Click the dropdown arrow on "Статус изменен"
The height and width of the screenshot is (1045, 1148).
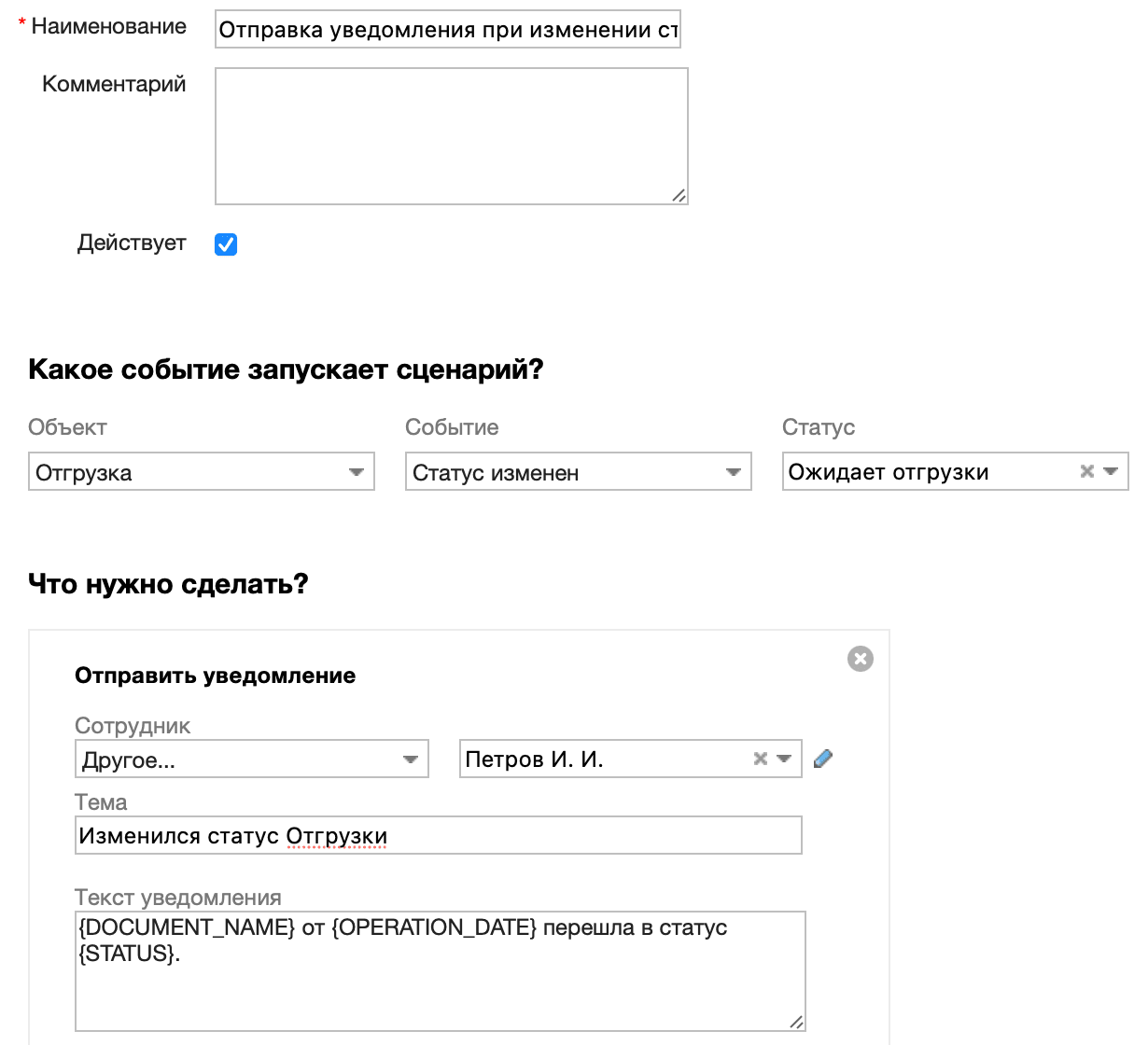[733, 472]
